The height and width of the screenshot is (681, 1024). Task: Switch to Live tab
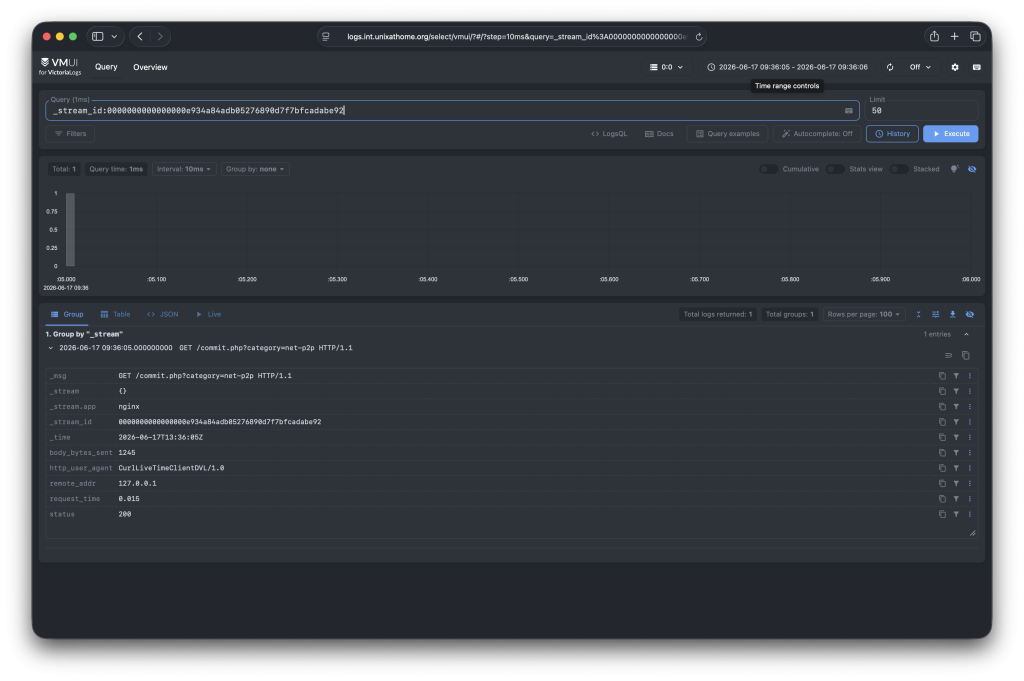(x=209, y=315)
